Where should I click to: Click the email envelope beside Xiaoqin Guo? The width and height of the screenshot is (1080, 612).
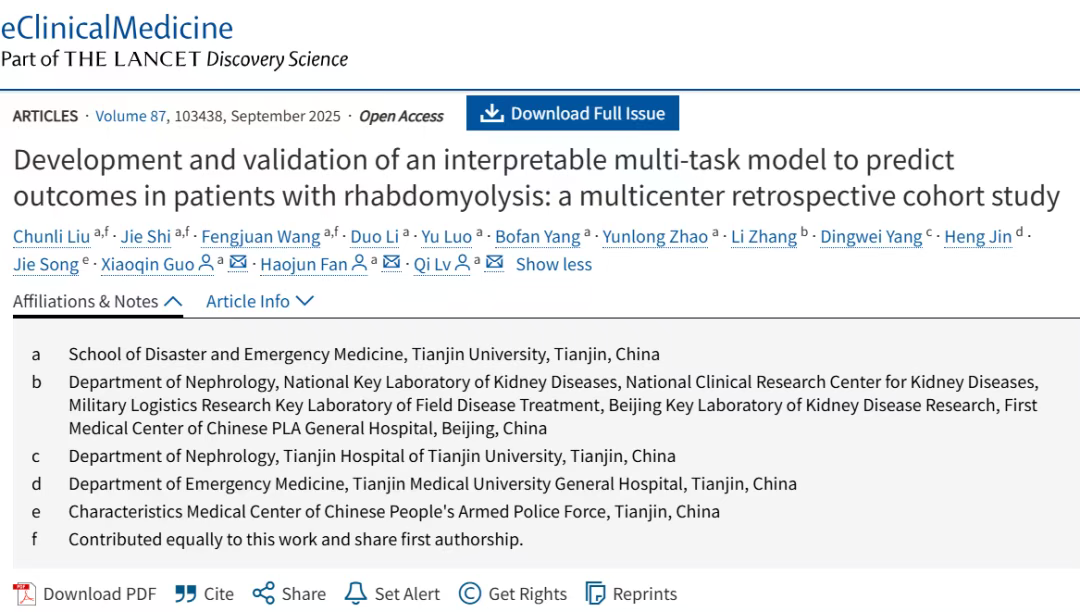tap(238, 264)
